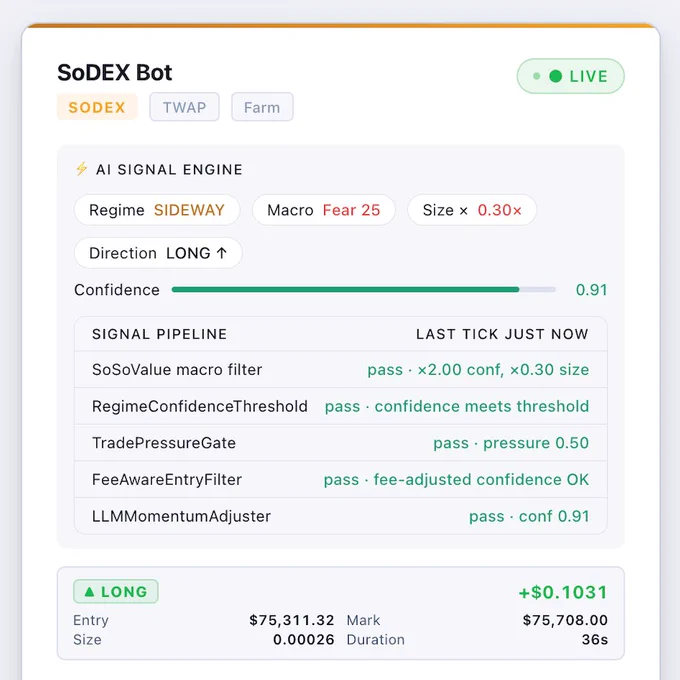Click 'pass · ×2.00 conf, ×0.30 size' result
The width and height of the screenshot is (680, 680).
click(478, 369)
